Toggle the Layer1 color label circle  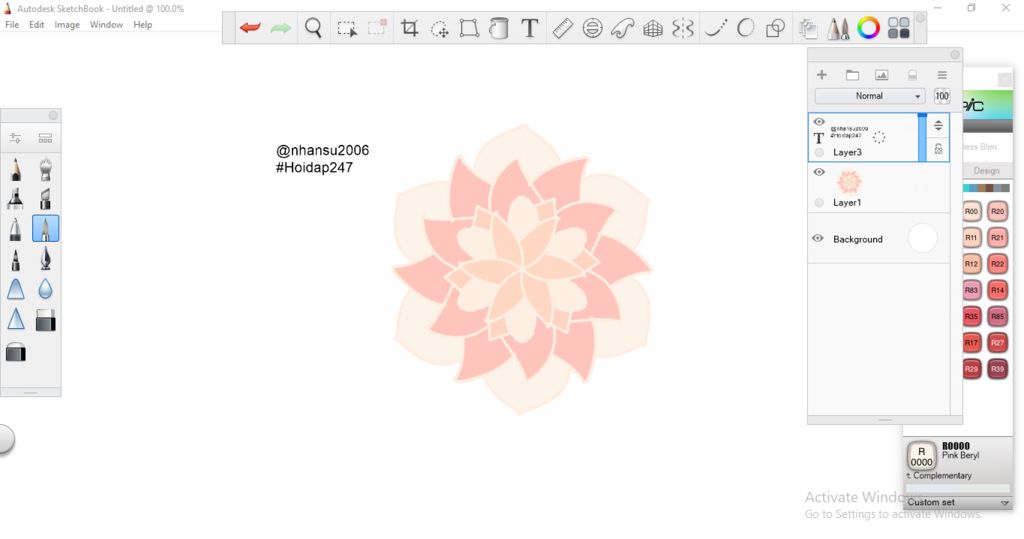(819, 203)
